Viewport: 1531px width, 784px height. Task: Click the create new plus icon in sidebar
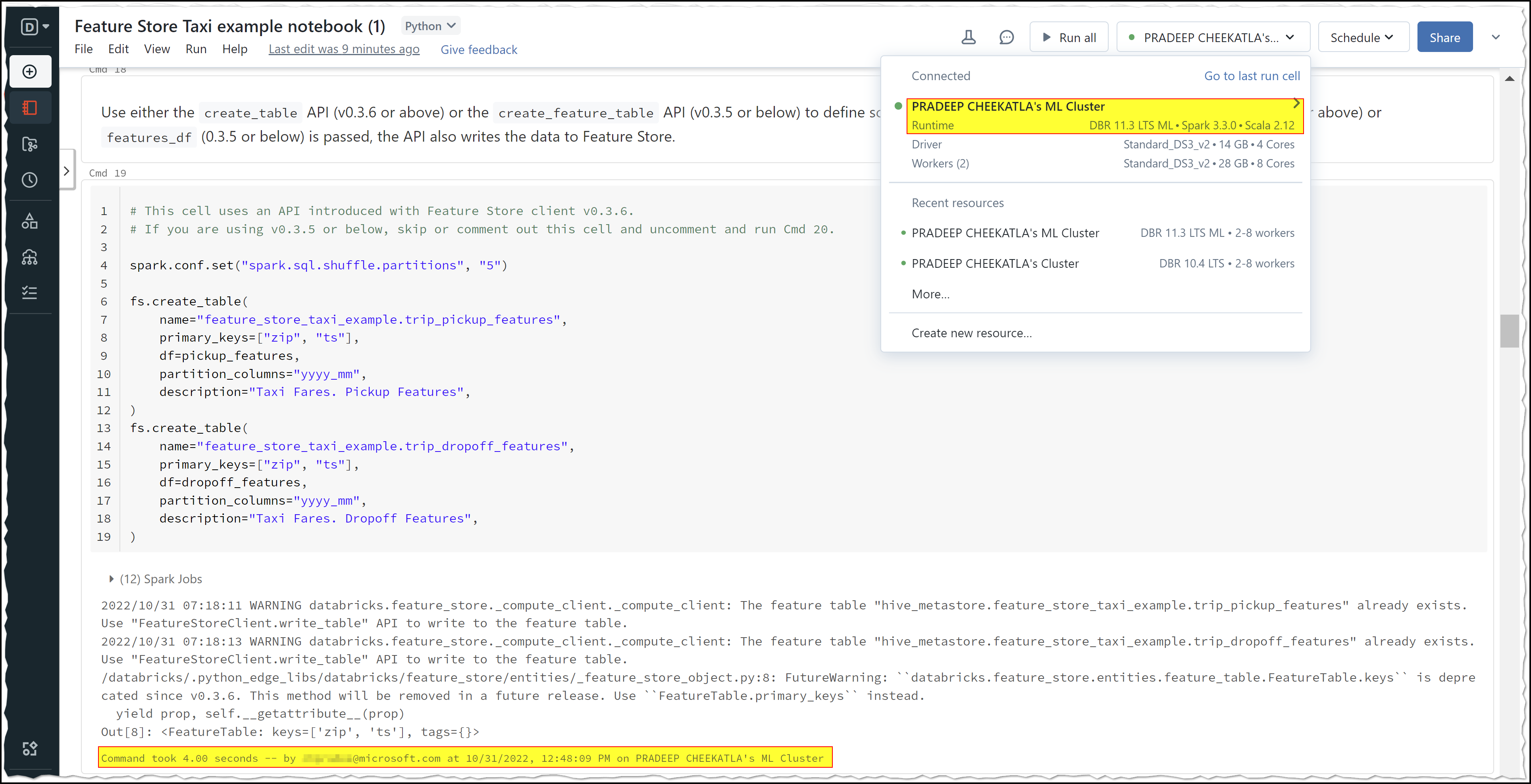coord(30,72)
